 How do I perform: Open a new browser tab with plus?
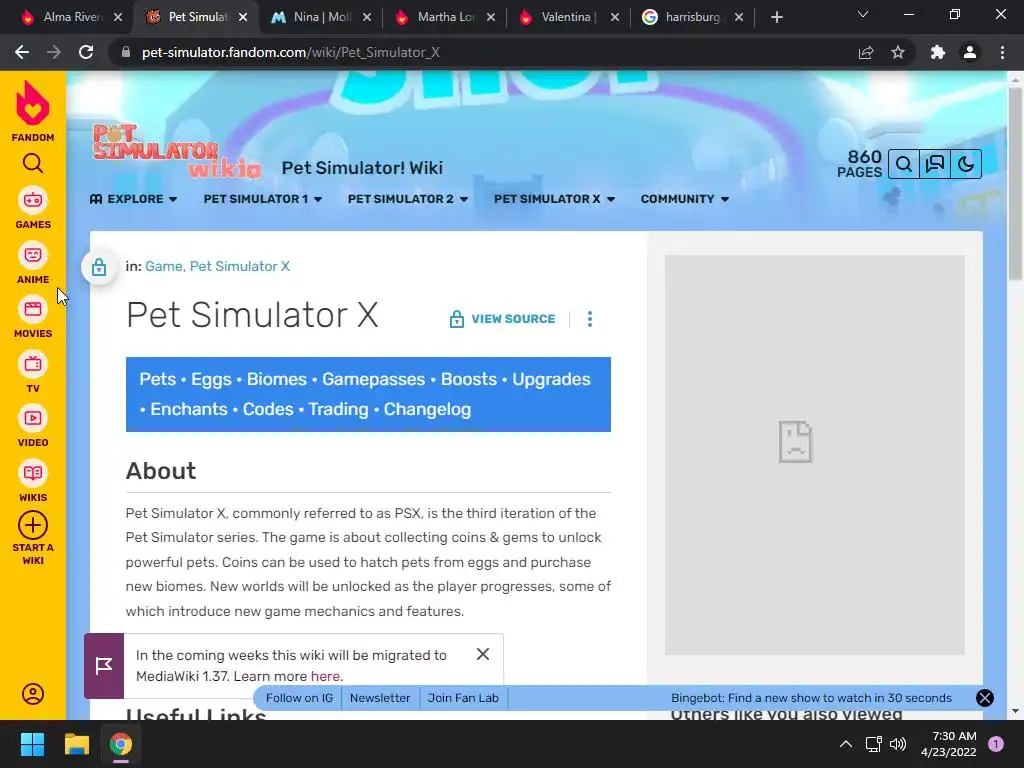776,17
